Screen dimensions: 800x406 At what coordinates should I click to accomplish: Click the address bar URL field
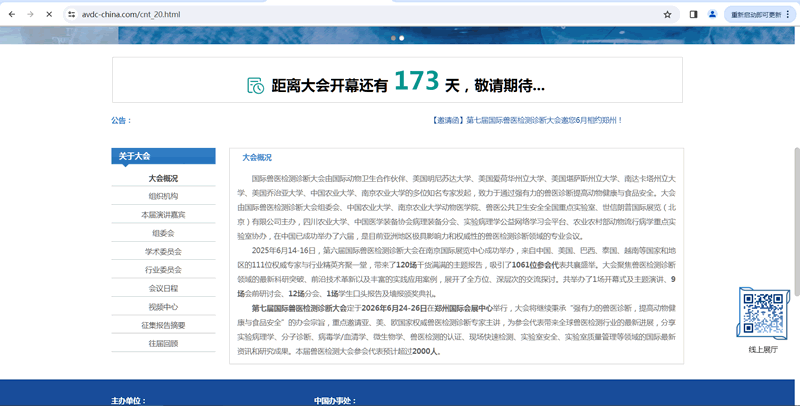tap(300, 15)
